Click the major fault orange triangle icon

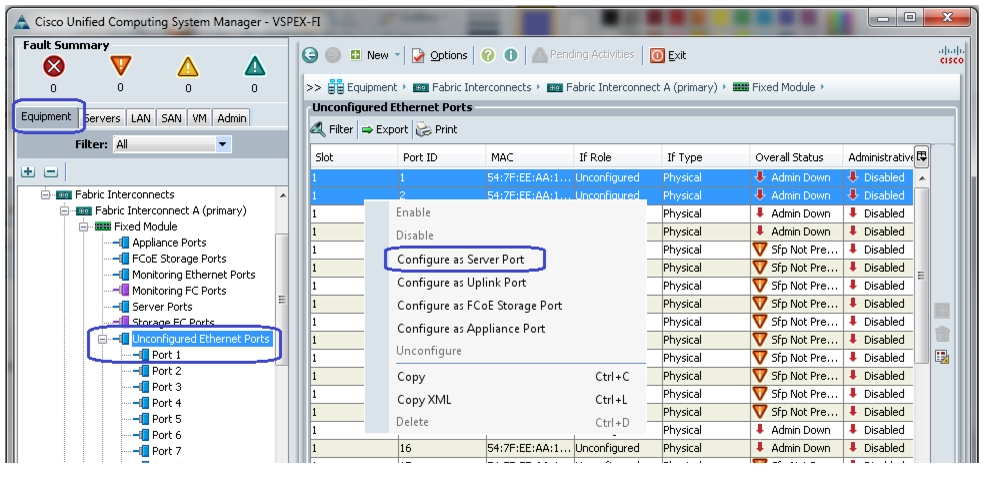click(120, 66)
